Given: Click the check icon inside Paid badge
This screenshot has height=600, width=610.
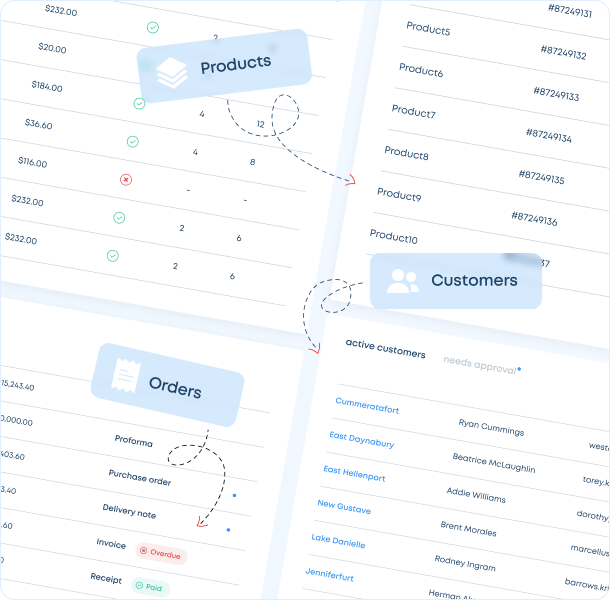Looking at the screenshot, I should pyautogui.click(x=139, y=586).
